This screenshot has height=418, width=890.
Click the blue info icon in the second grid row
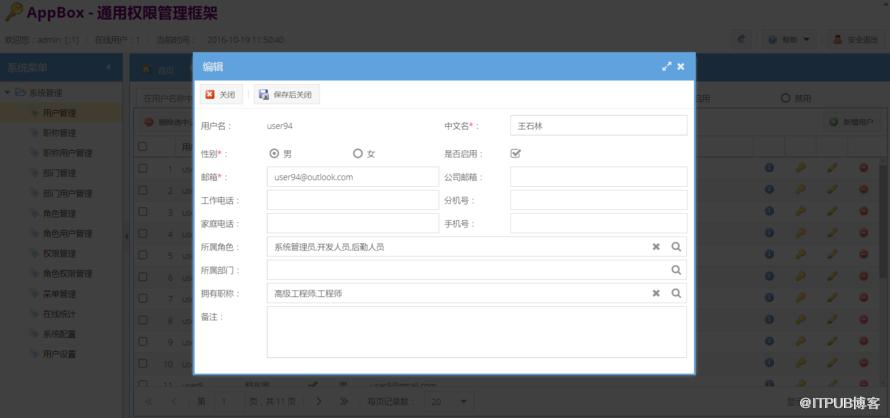click(x=769, y=190)
